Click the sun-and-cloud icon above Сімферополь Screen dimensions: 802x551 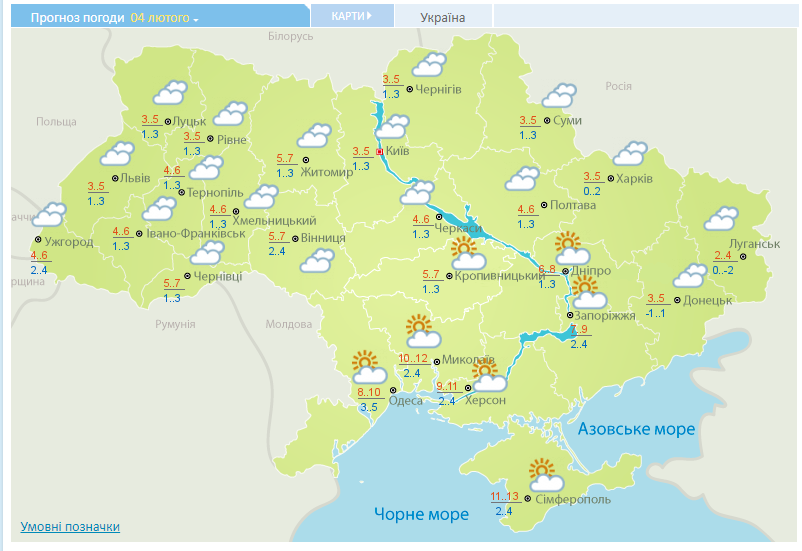tap(543, 474)
